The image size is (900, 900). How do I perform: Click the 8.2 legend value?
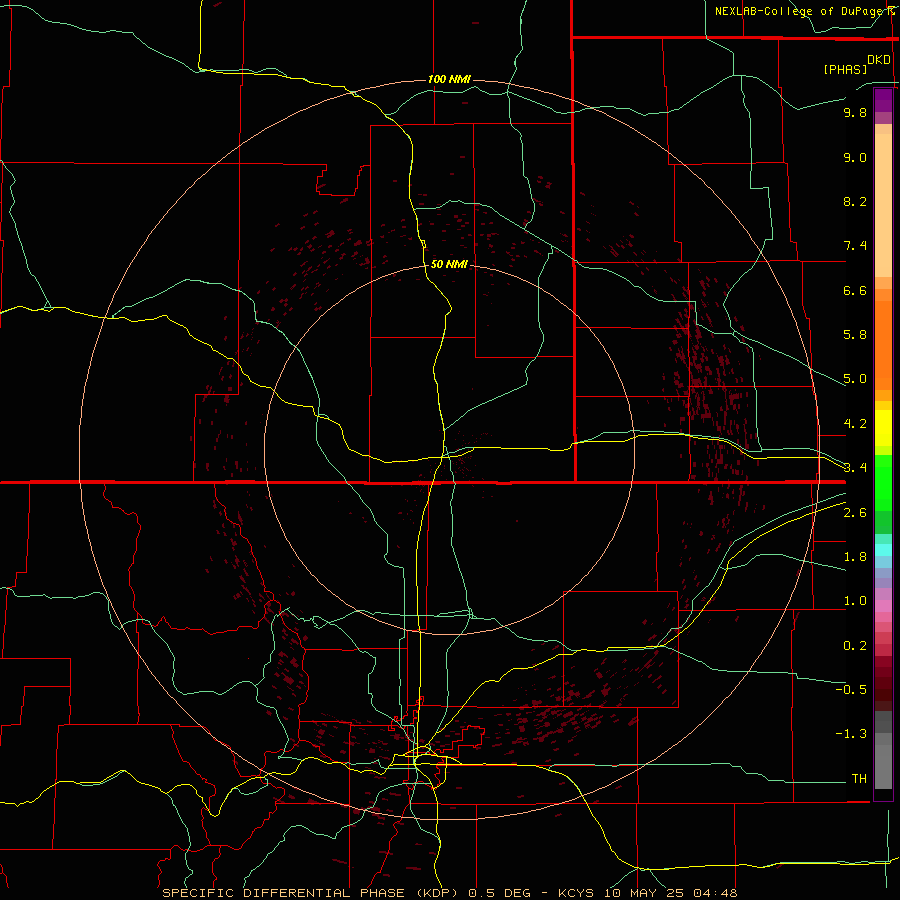(855, 201)
